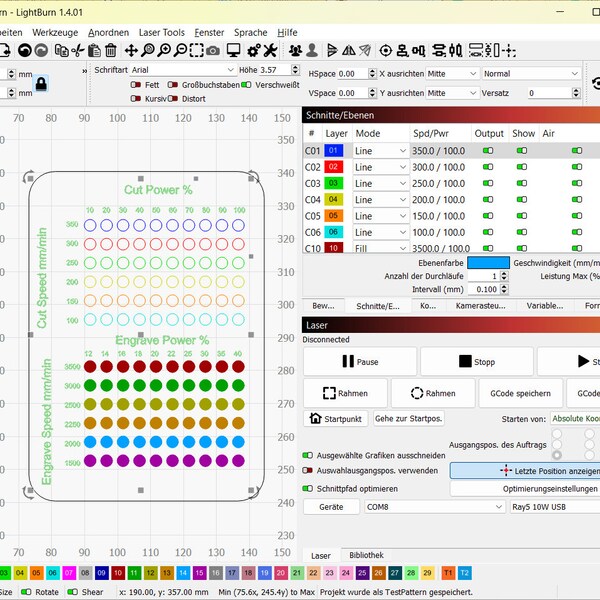Screen dimensions: 600x600
Task: Click the Stopp button
Action: click(x=476, y=361)
